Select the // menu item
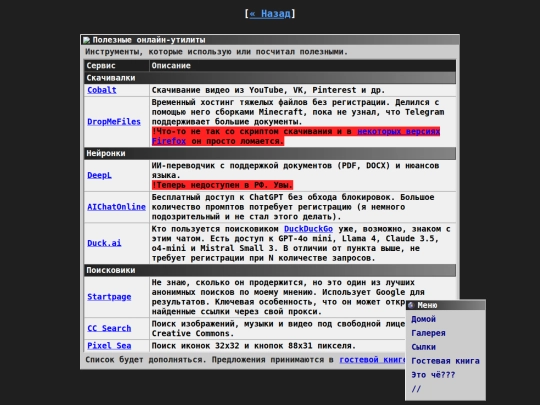Screen dimensions: 540x405 click(x=416, y=389)
